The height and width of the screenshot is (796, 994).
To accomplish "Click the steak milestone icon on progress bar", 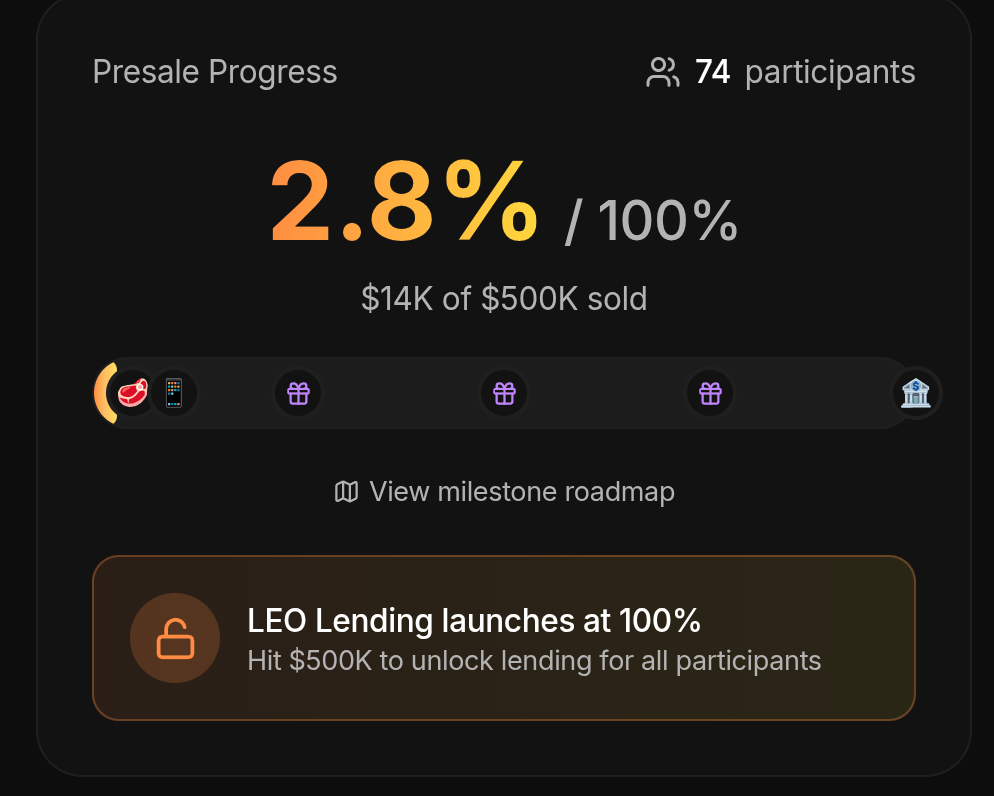I will [x=133, y=393].
